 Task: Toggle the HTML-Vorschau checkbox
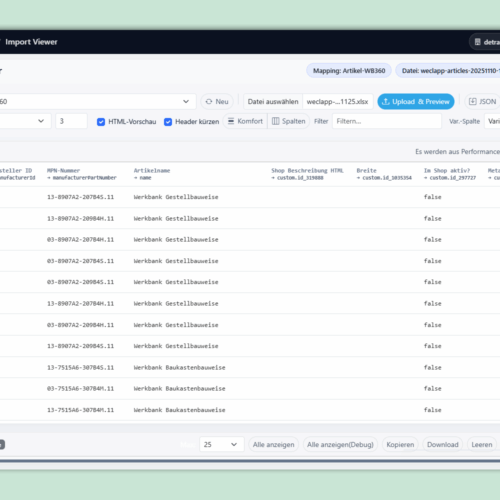click(x=101, y=122)
